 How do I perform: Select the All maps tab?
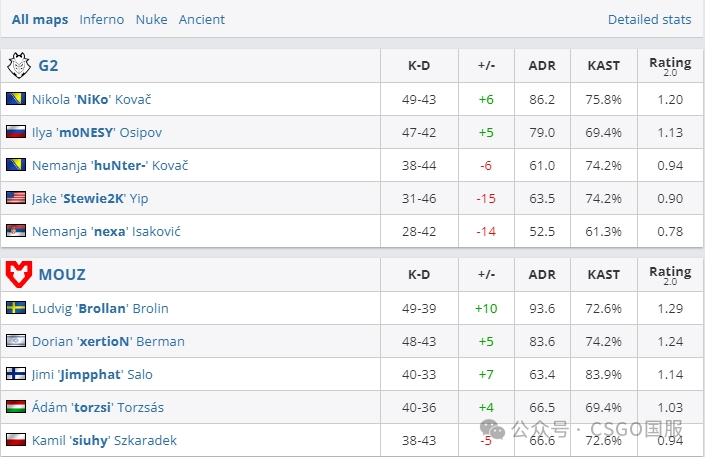(40, 19)
